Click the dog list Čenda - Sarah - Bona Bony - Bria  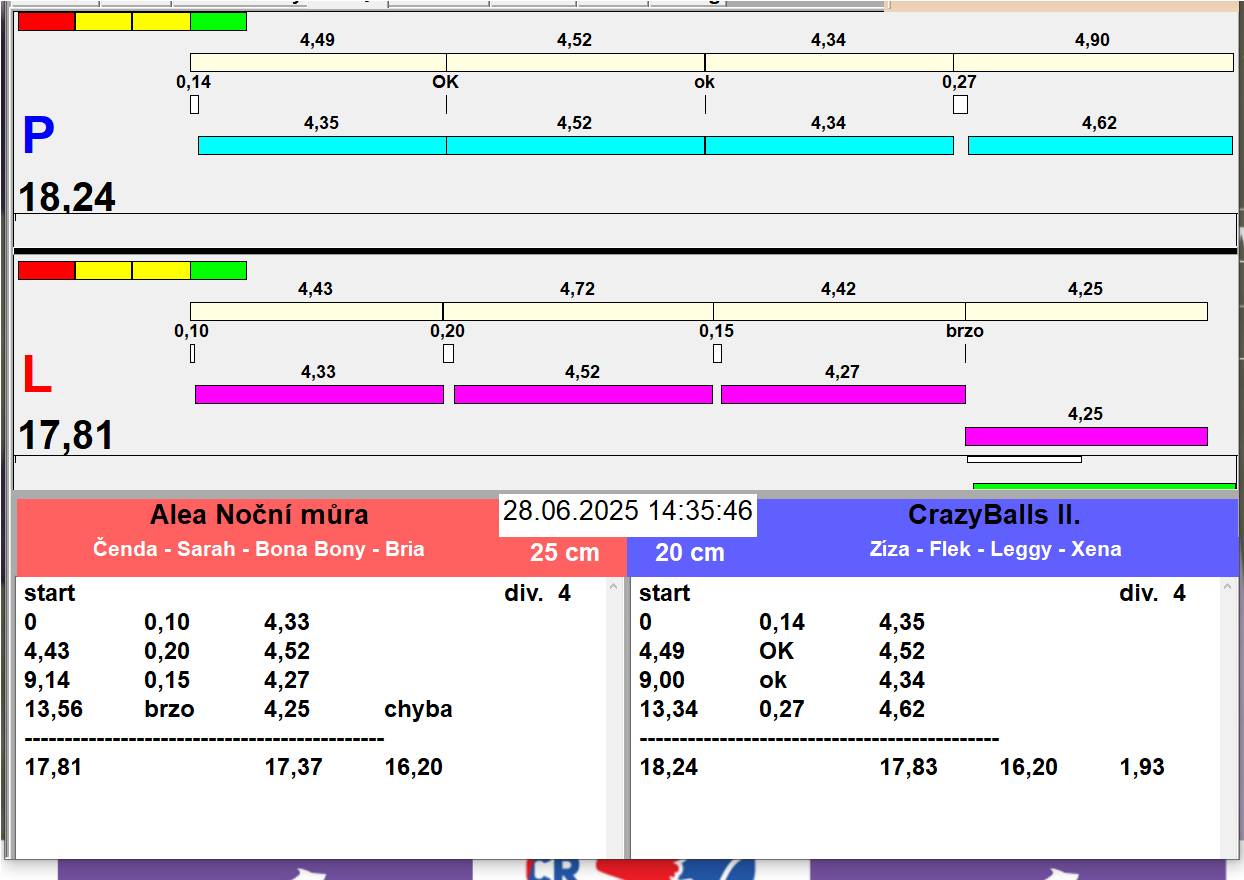259,549
